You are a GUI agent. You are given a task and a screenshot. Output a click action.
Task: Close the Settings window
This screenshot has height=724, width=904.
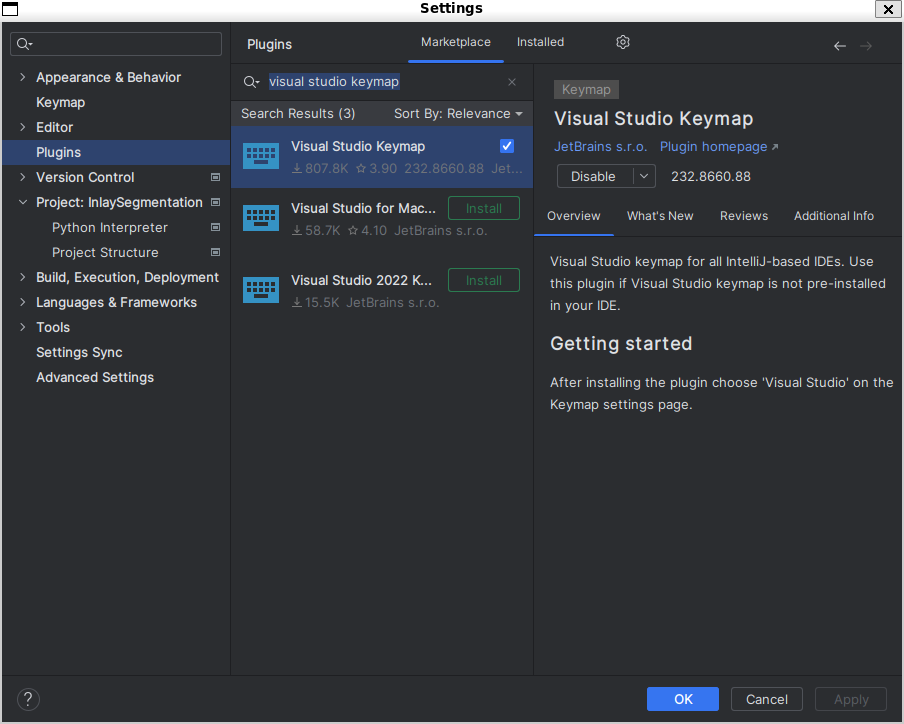tap(888, 9)
